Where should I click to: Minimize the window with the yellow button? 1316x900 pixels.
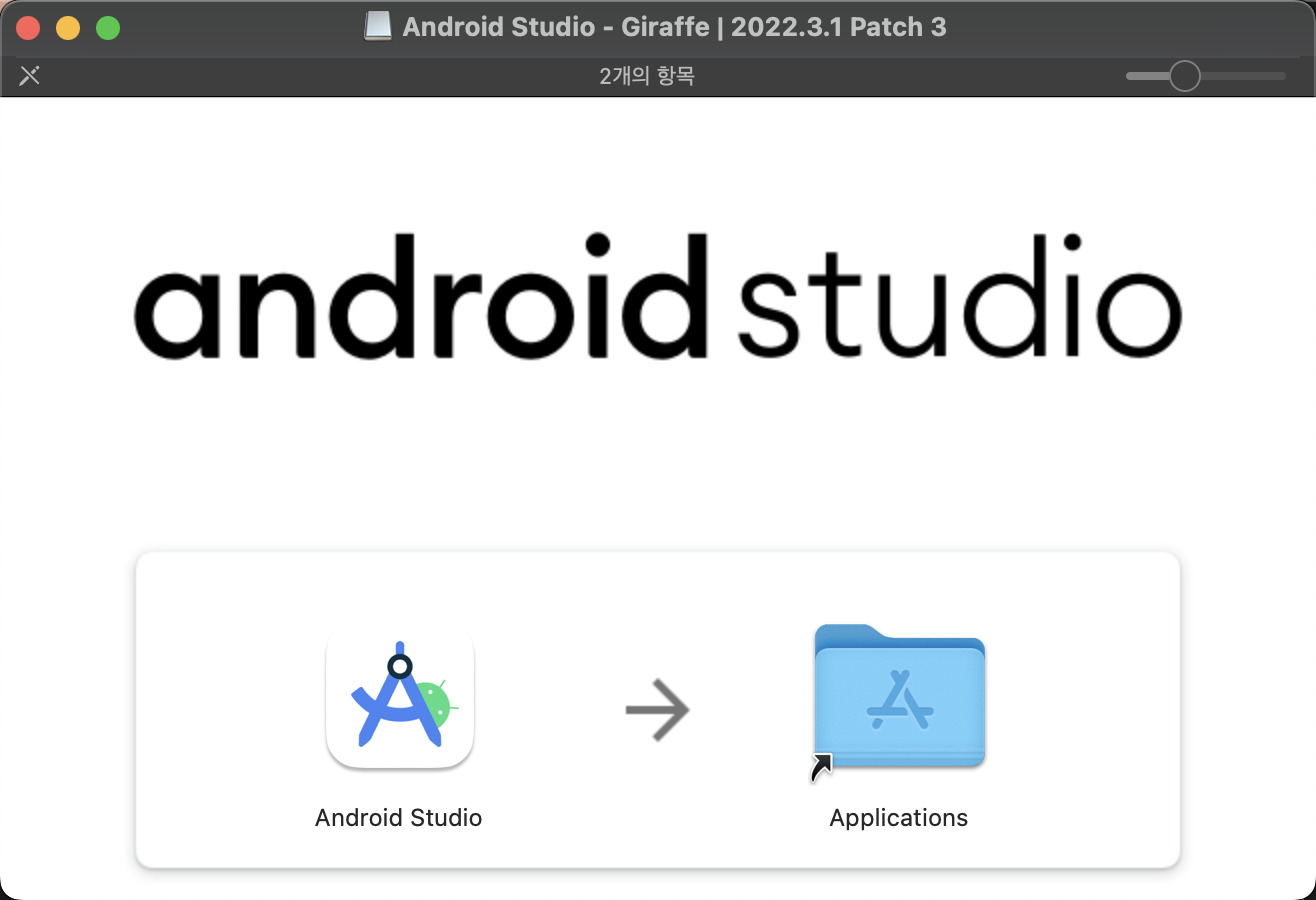(x=68, y=28)
